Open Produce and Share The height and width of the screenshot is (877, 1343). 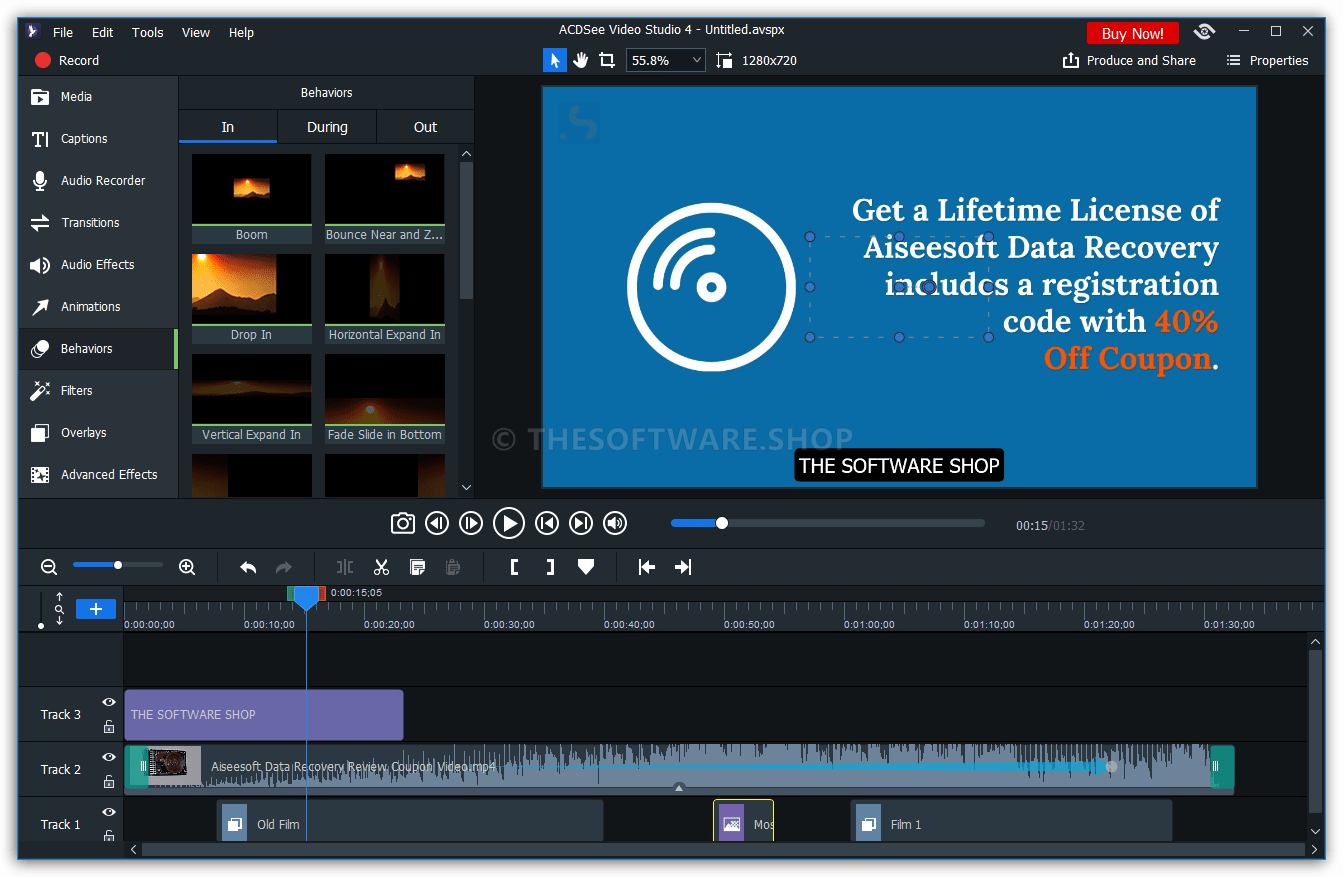click(1129, 60)
